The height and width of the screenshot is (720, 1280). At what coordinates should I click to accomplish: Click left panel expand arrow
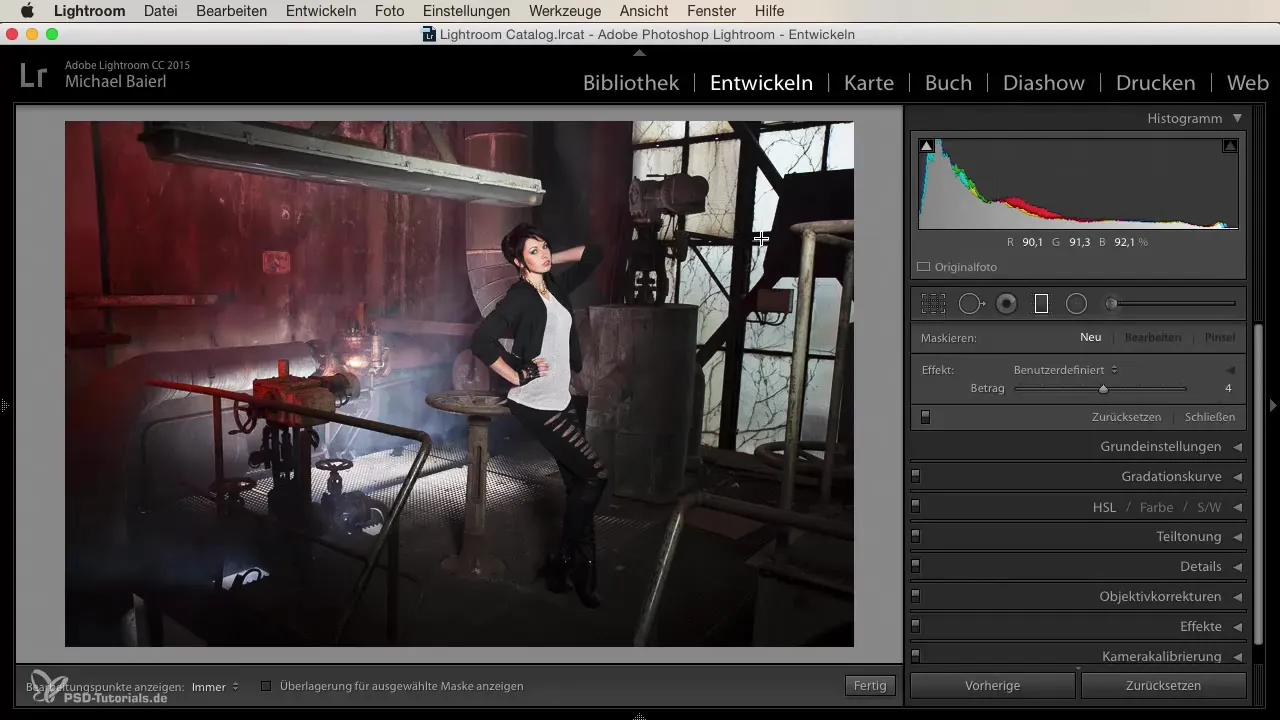point(5,405)
